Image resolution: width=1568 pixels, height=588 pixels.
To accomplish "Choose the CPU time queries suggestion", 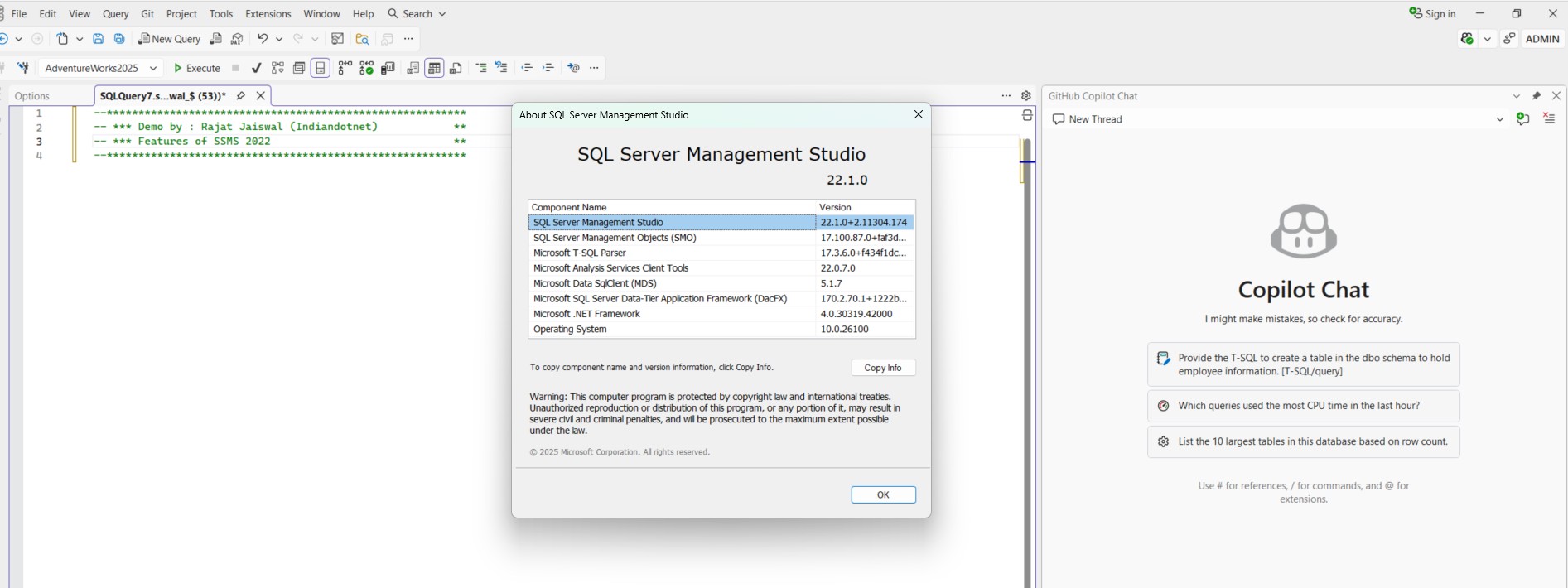I will point(1304,406).
